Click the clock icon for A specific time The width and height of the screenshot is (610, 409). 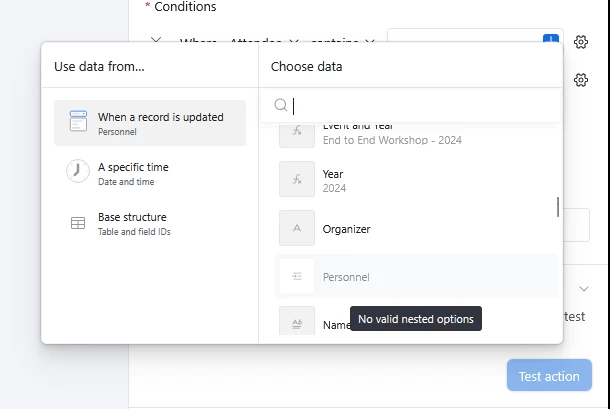(78, 171)
